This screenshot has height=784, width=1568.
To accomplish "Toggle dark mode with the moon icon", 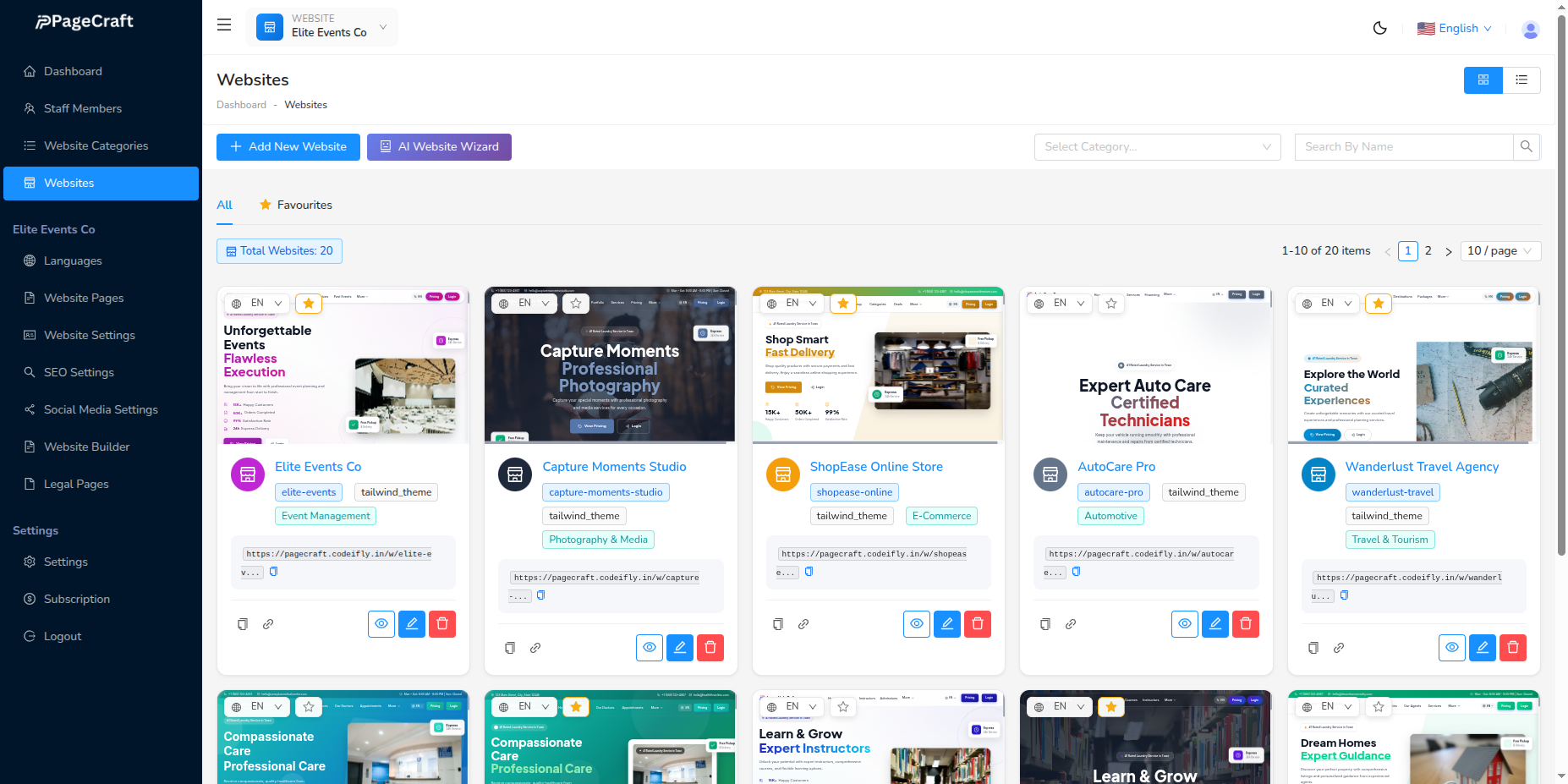I will pyautogui.click(x=1379, y=28).
